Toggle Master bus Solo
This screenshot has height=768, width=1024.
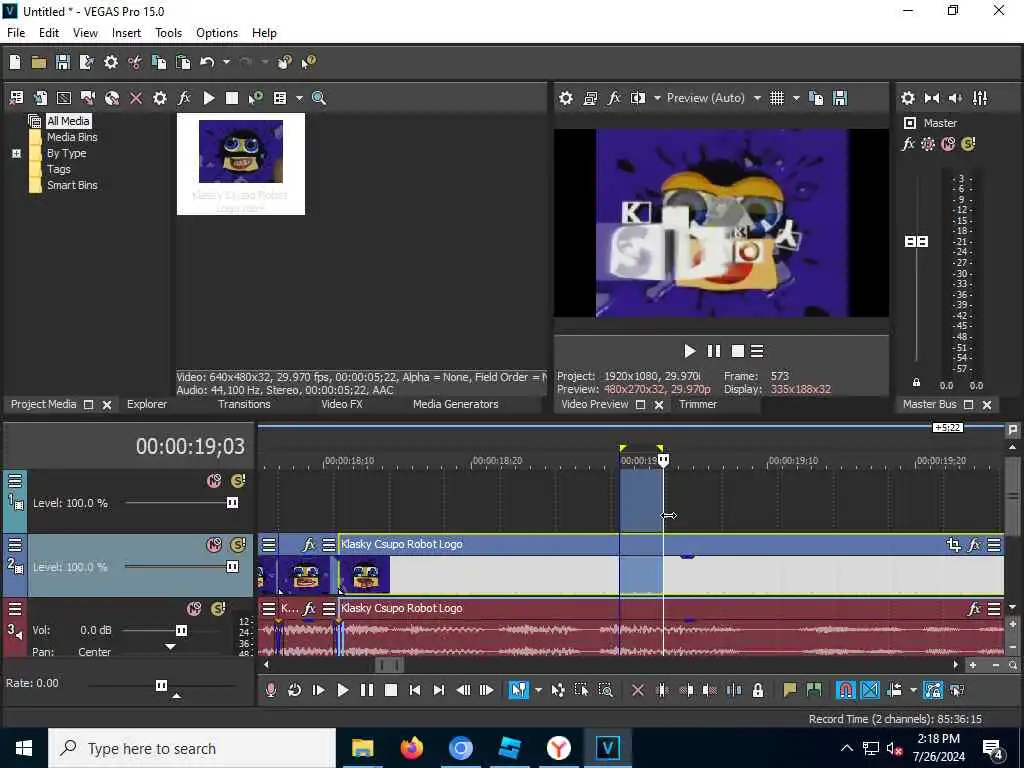(968, 144)
